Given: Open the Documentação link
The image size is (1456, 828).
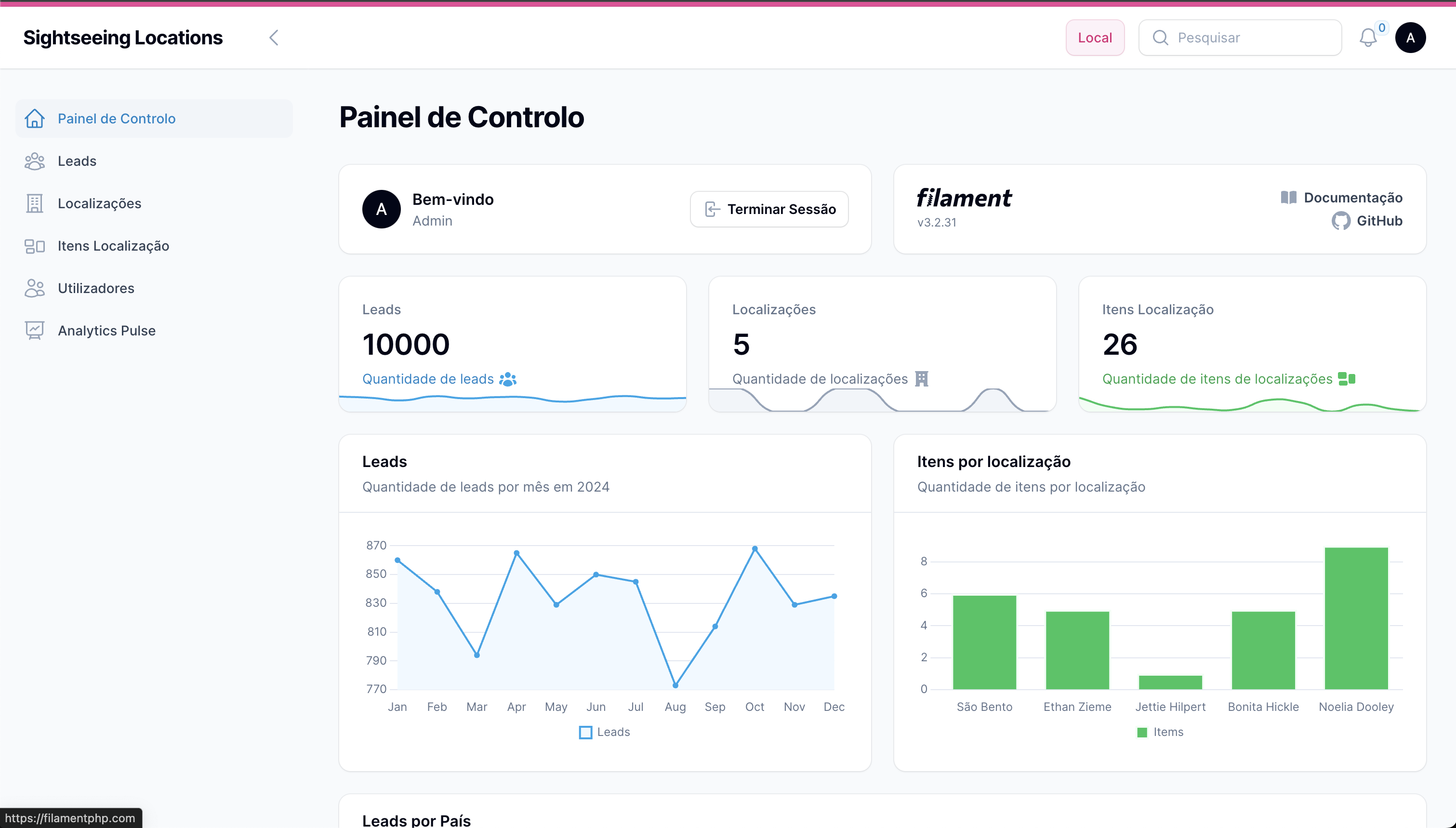Looking at the screenshot, I should coord(1341,197).
